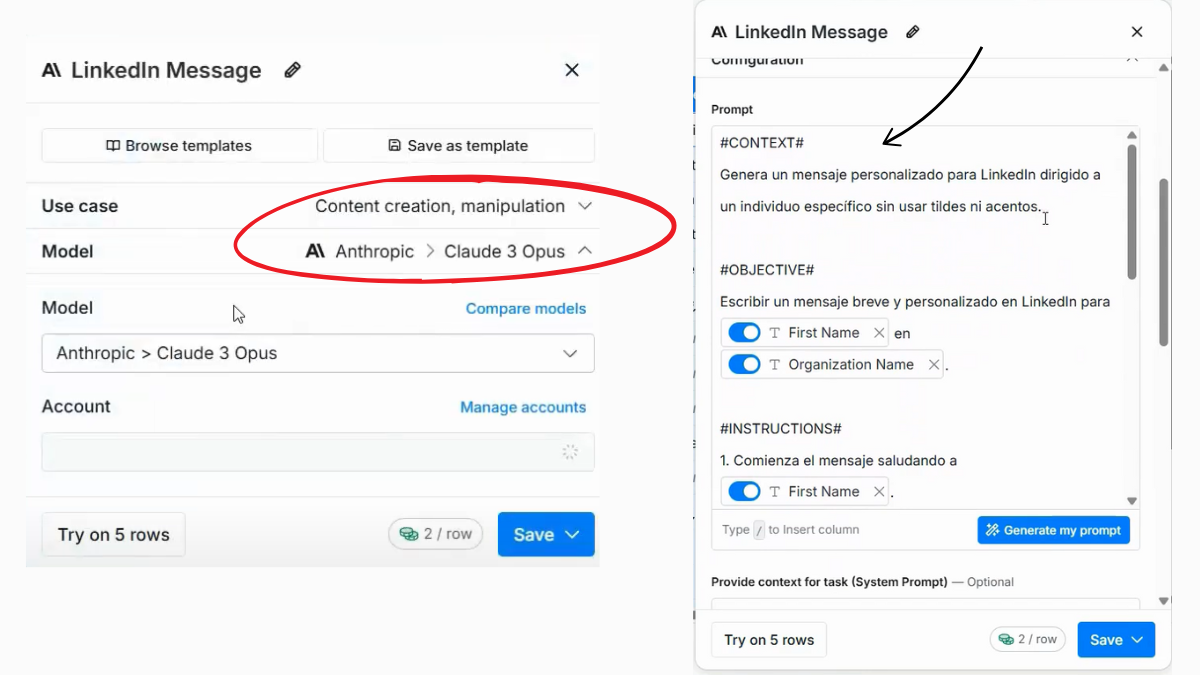Screen dimensions: 1200x675
Task: Click the Provide context for task (System Prompt) label
Action: 829,582
